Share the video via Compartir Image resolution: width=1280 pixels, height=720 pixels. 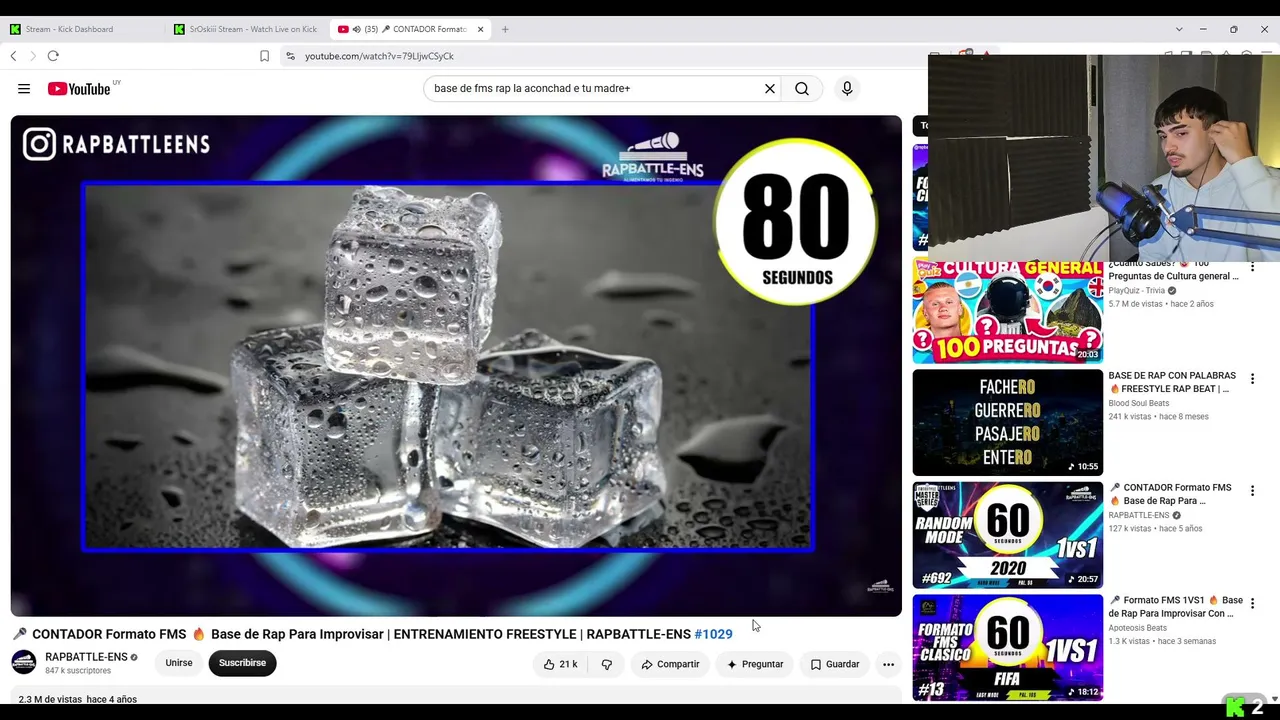670,664
